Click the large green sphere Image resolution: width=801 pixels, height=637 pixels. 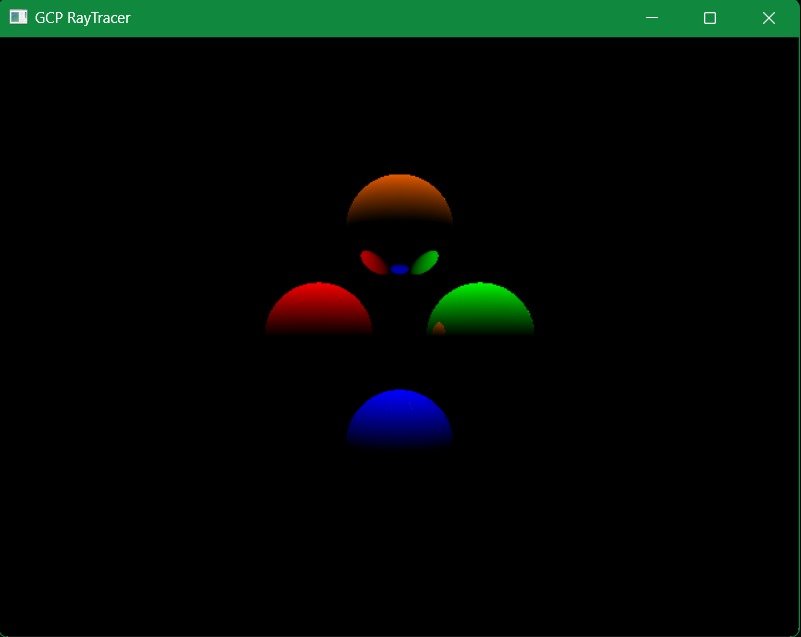481,308
